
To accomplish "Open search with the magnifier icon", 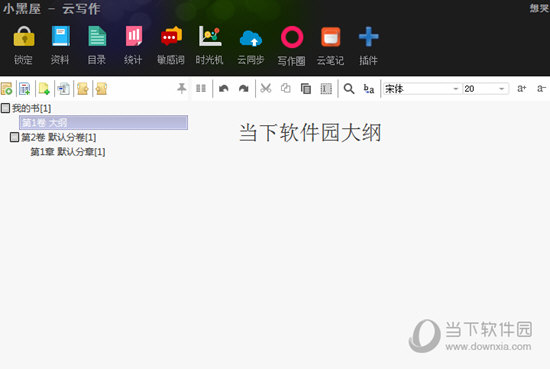I will [349, 89].
